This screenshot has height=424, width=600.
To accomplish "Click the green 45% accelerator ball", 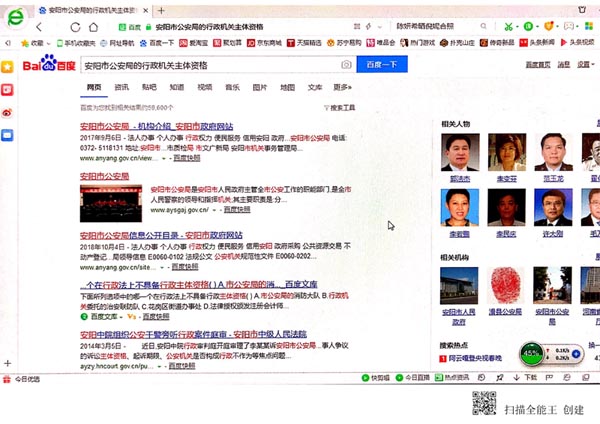I will [531, 353].
